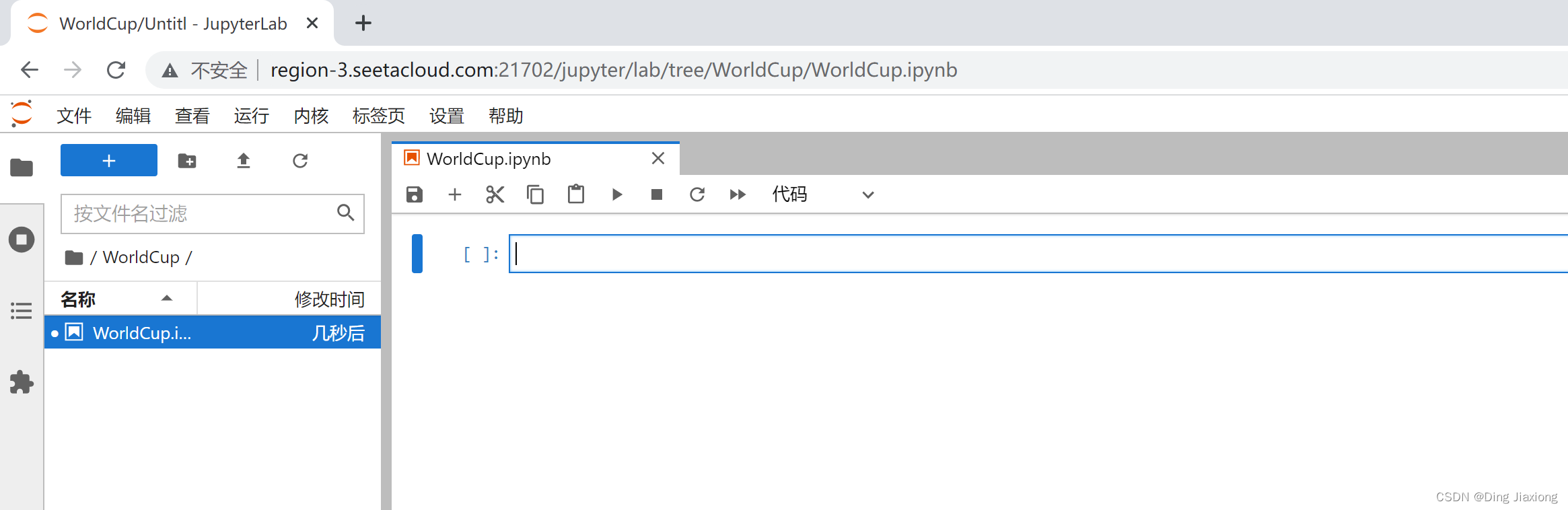Click the browser back arrow
Screen dimensions: 1568x510
pyautogui.click(x=30, y=69)
